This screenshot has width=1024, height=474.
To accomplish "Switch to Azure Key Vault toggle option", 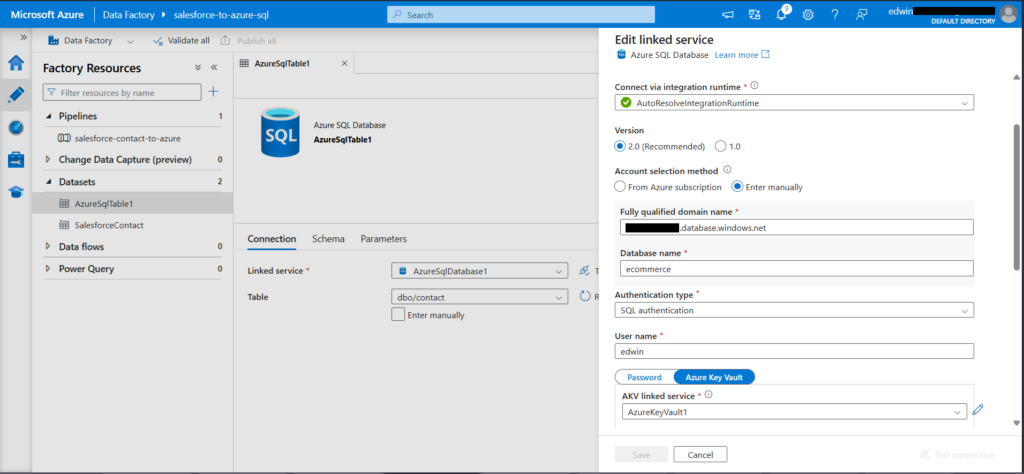I will tap(714, 377).
